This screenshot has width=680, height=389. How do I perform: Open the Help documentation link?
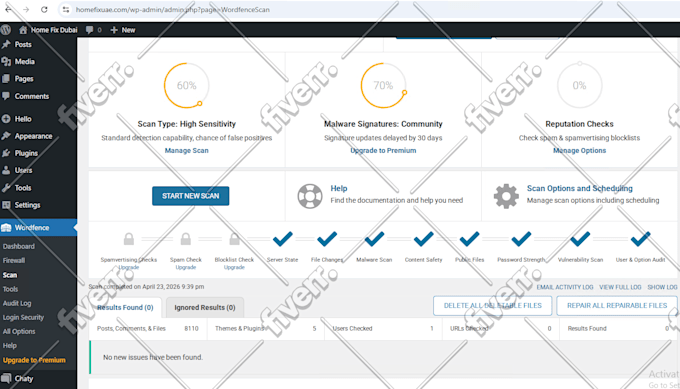[x=339, y=188]
